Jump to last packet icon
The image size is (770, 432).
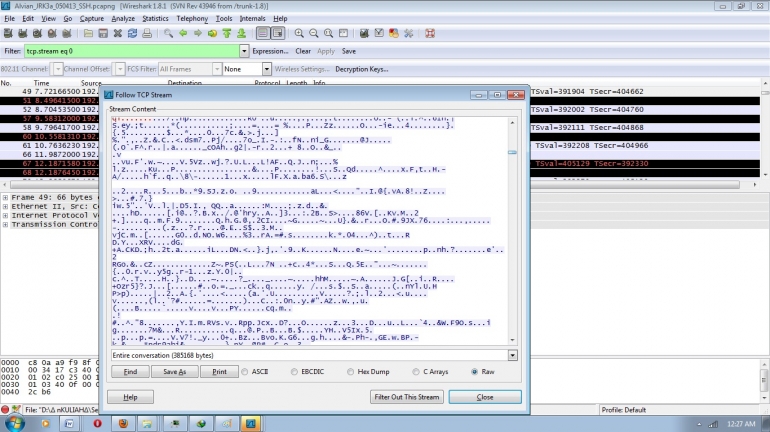[x=242, y=33]
